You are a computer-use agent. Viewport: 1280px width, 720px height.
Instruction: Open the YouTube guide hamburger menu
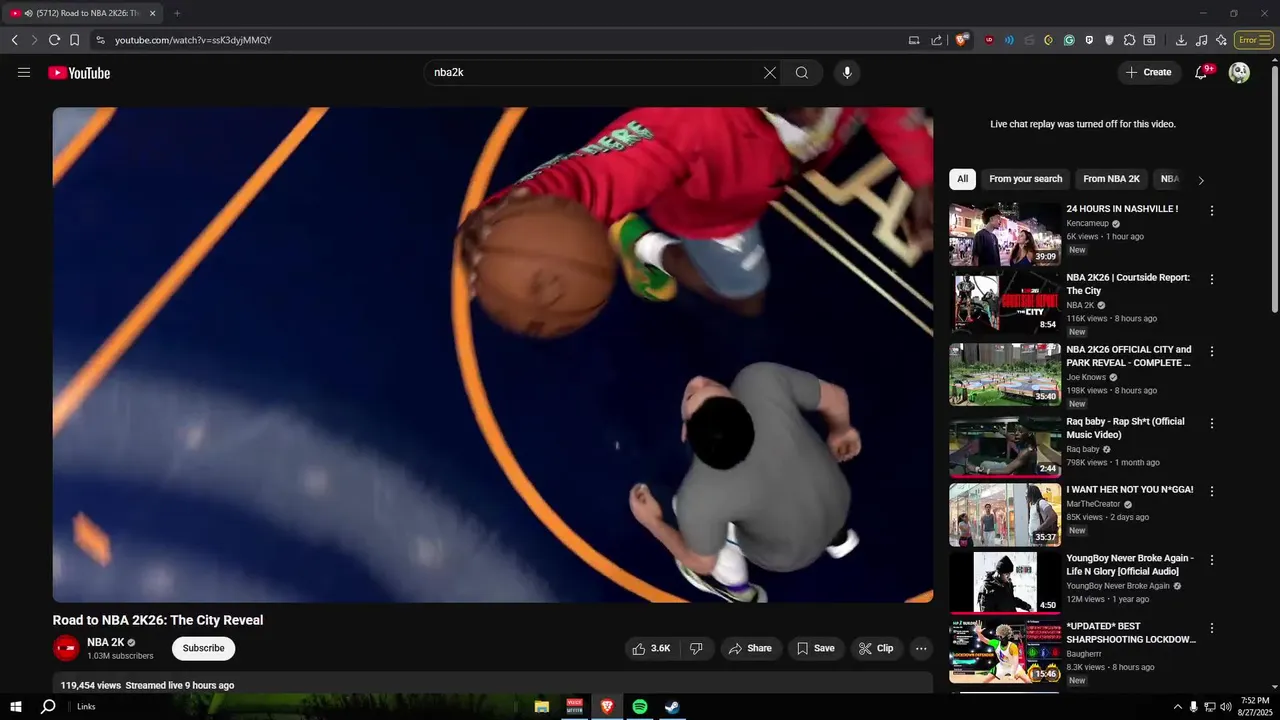pos(24,72)
